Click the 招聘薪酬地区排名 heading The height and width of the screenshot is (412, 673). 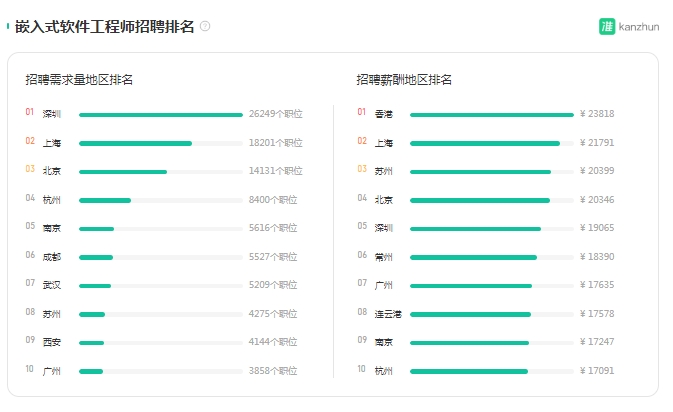point(404,79)
